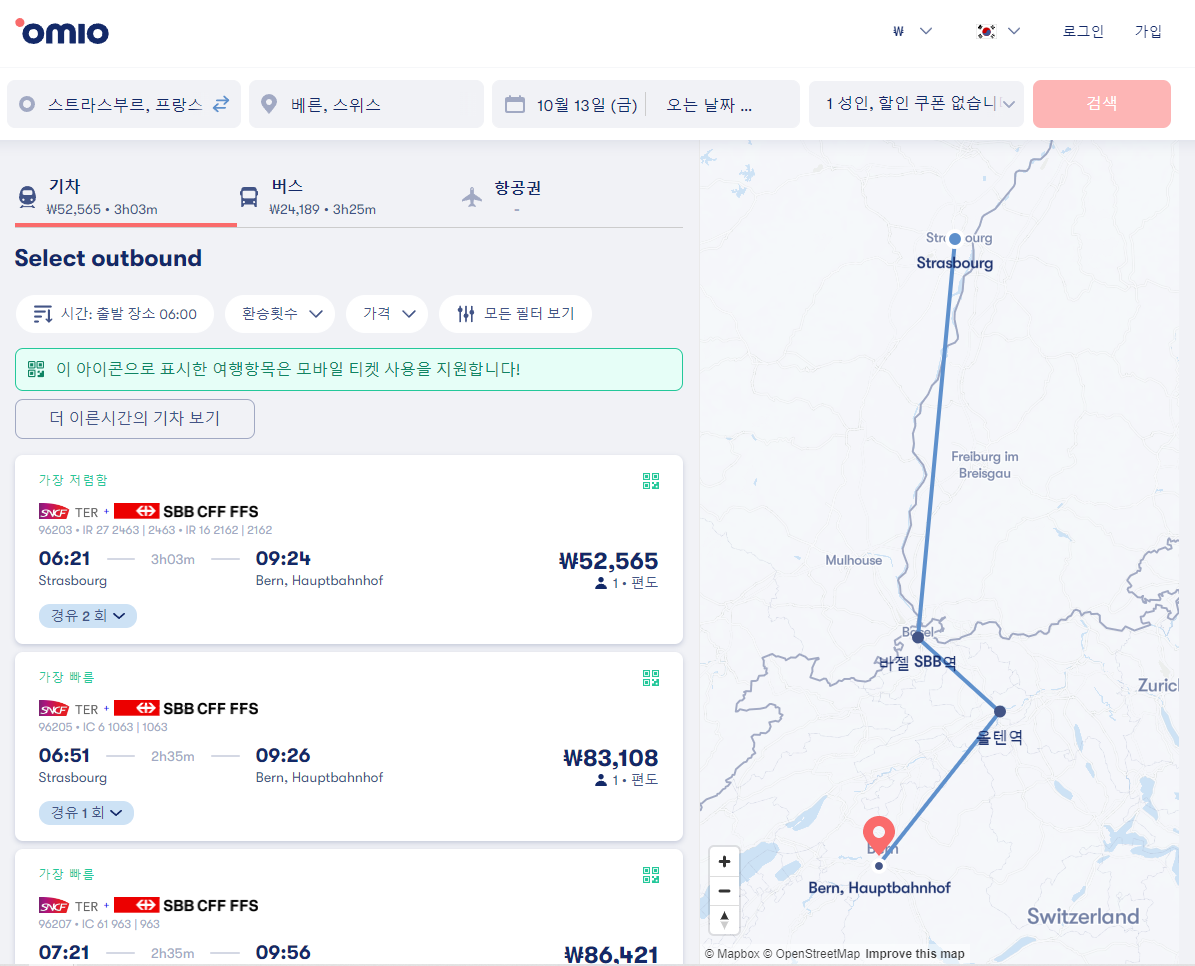Open the Mapbox attribution link

pyautogui.click(x=732, y=954)
